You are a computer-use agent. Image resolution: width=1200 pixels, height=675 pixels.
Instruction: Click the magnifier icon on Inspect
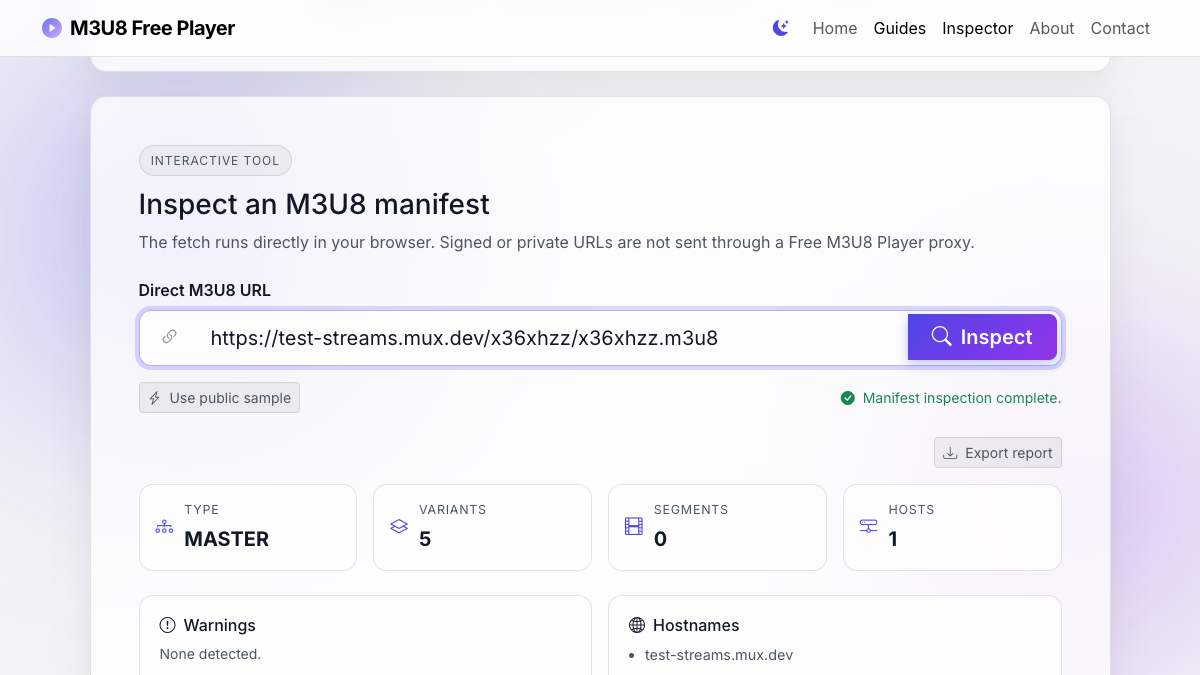[x=941, y=336]
